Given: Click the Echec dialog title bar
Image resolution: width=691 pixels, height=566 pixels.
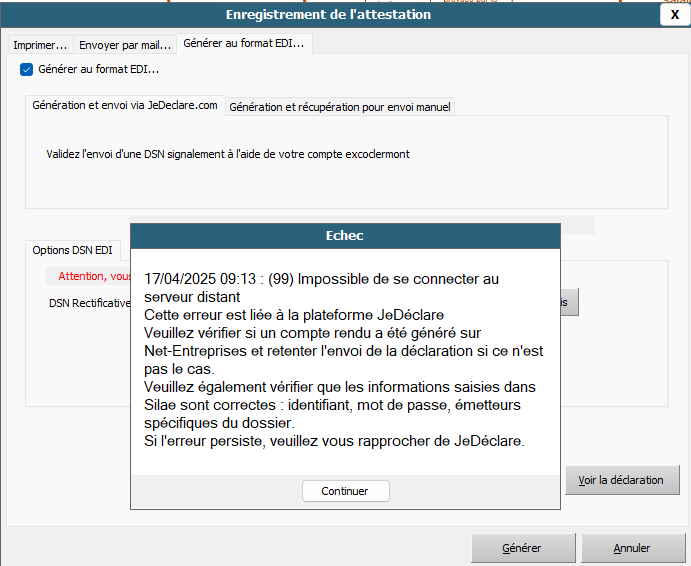Looking at the screenshot, I should [346, 235].
